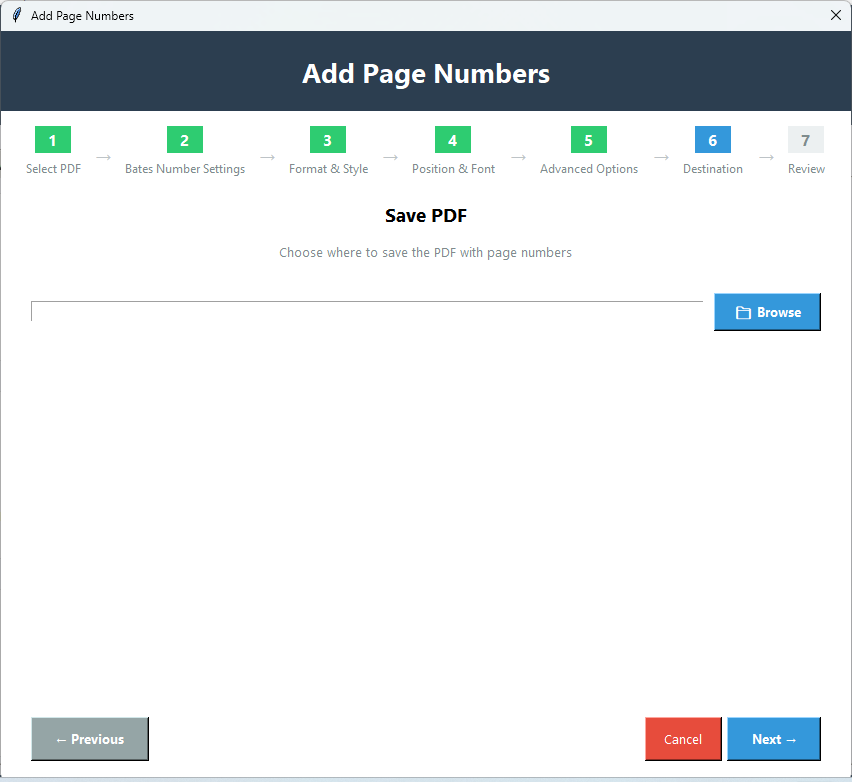
Task: Click the "Destination" step label
Action: point(712,169)
